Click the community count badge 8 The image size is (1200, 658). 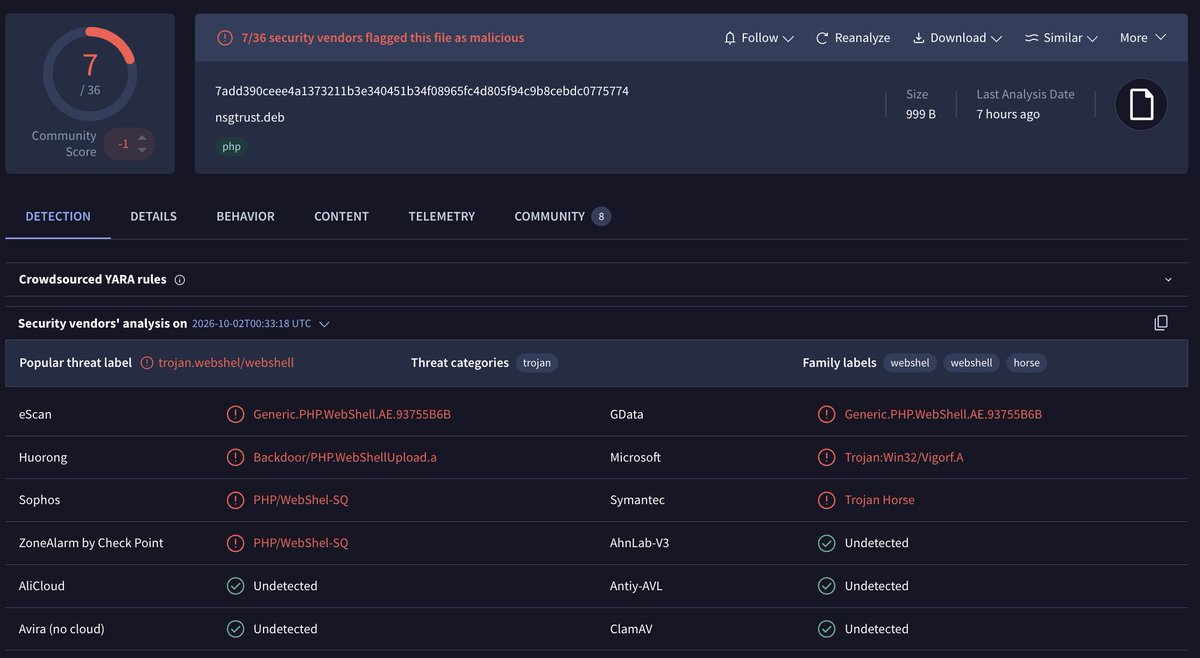click(601, 216)
